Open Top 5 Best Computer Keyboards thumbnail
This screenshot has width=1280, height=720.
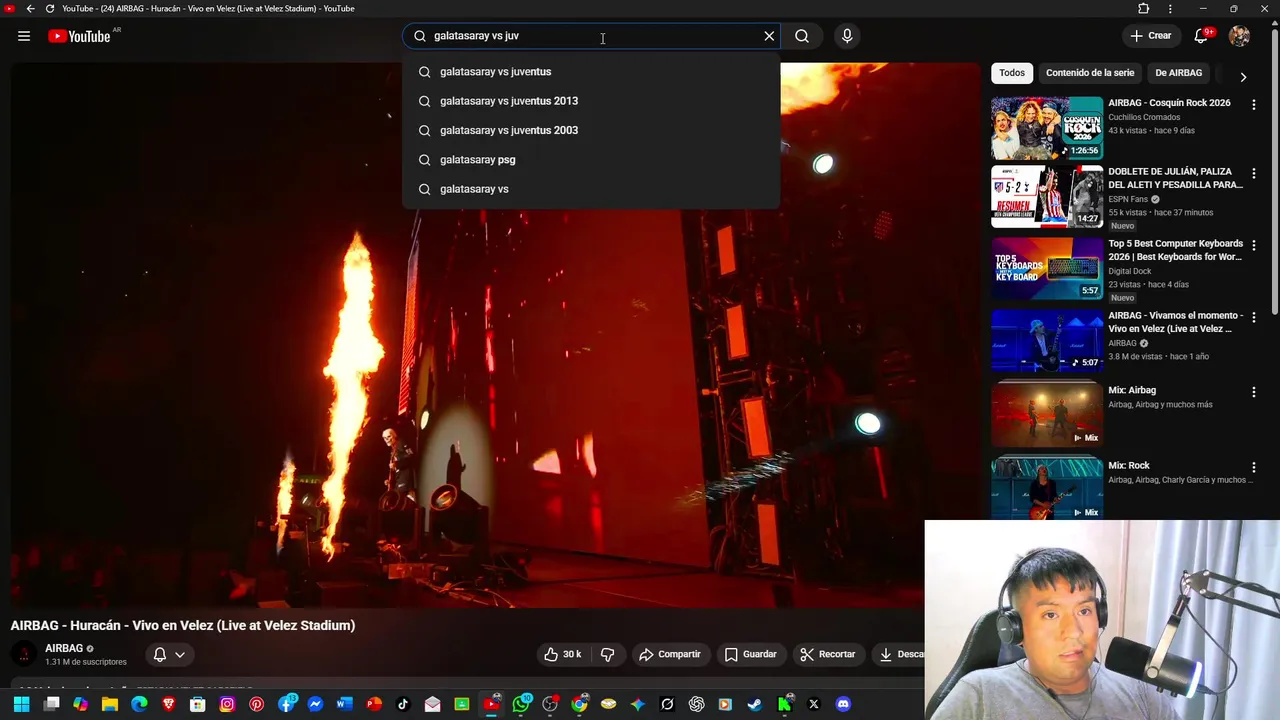click(x=1047, y=268)
